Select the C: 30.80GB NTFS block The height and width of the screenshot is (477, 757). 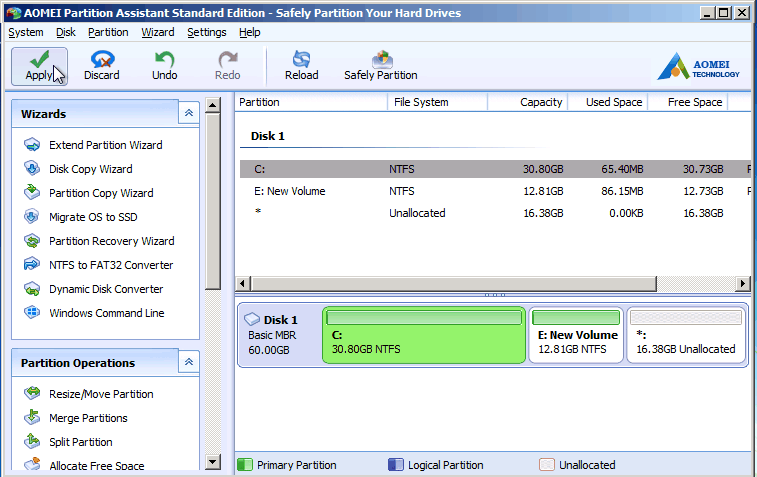click(x=424, y=335)
